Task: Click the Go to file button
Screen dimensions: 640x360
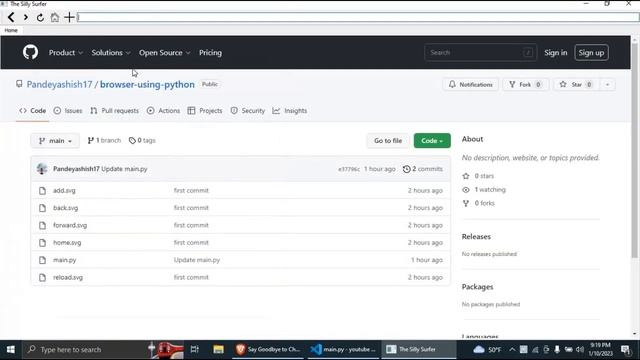Action: click(x=388, y=141)
